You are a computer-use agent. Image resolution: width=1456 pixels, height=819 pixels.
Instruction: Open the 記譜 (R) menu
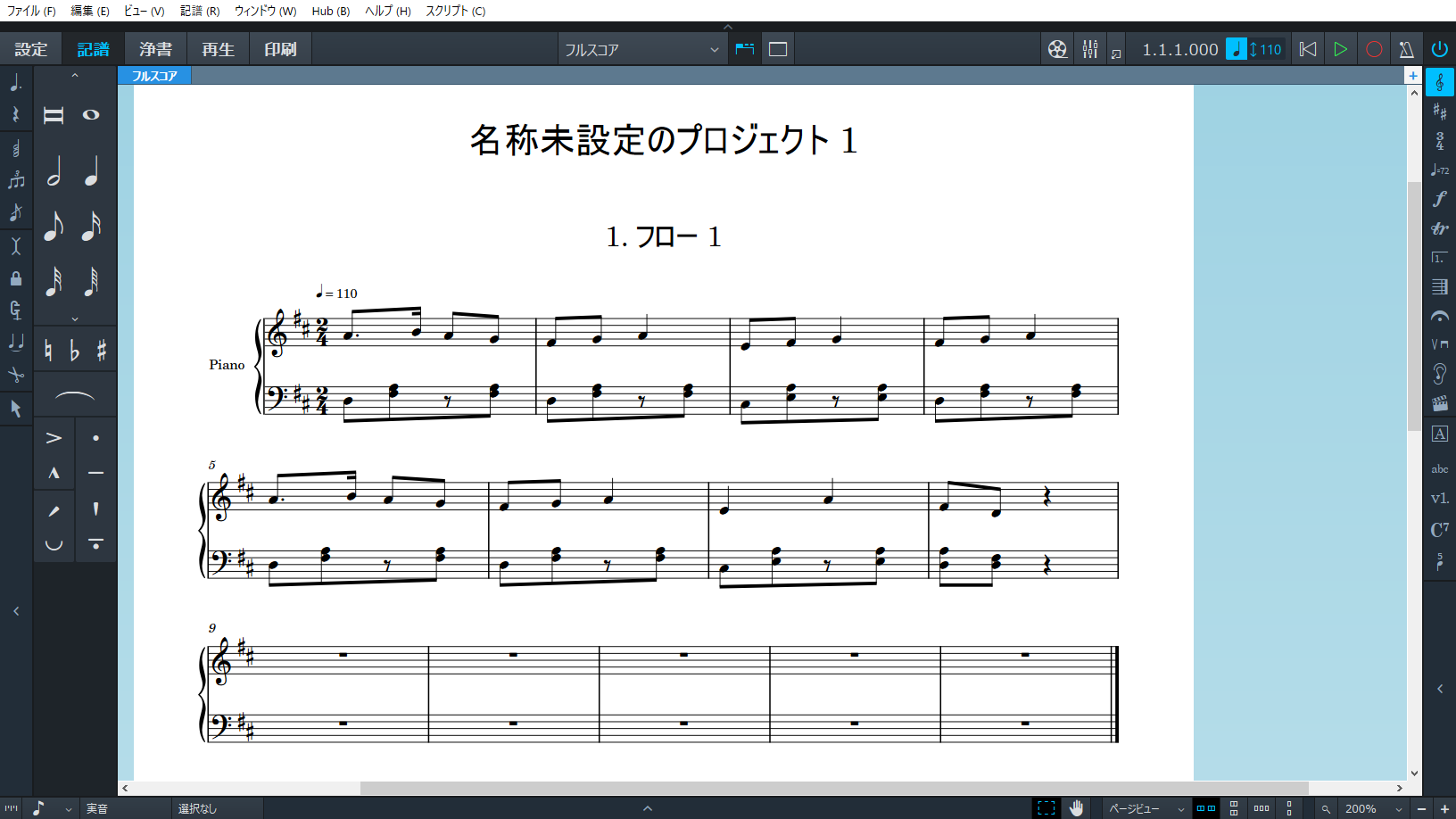[x=200, y=11]
